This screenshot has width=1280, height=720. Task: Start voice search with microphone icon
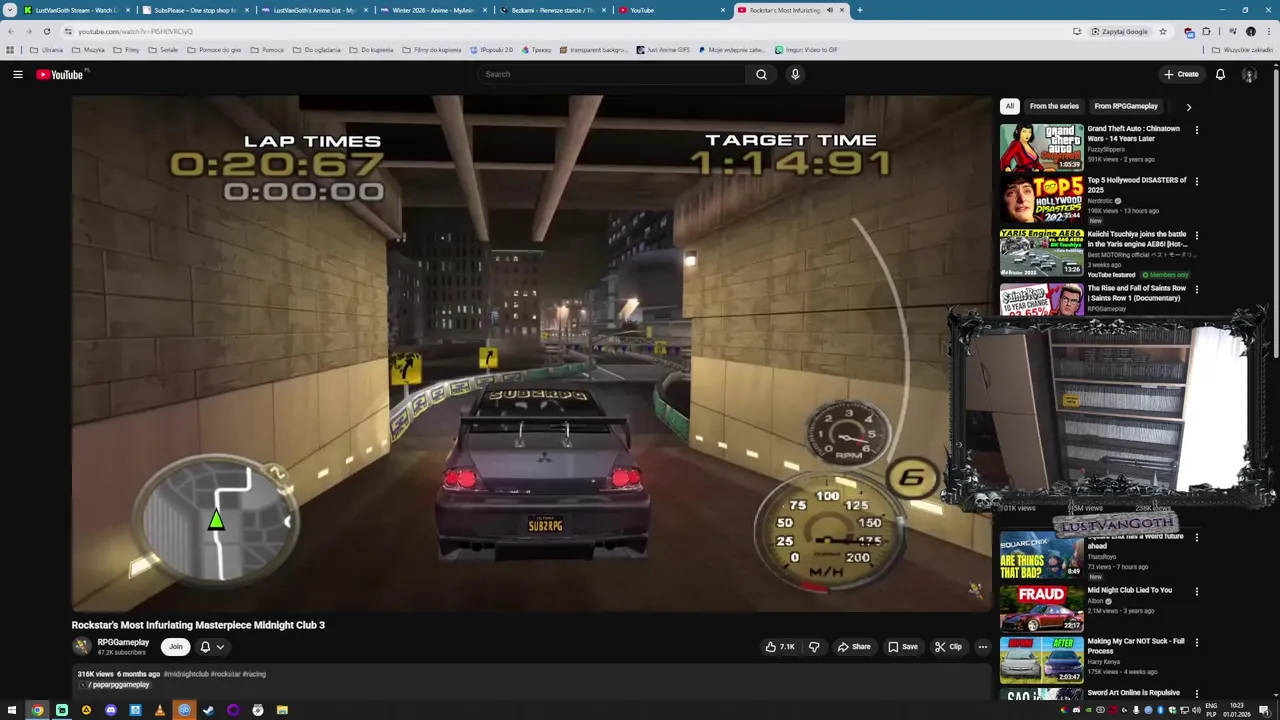pos(795,74)
